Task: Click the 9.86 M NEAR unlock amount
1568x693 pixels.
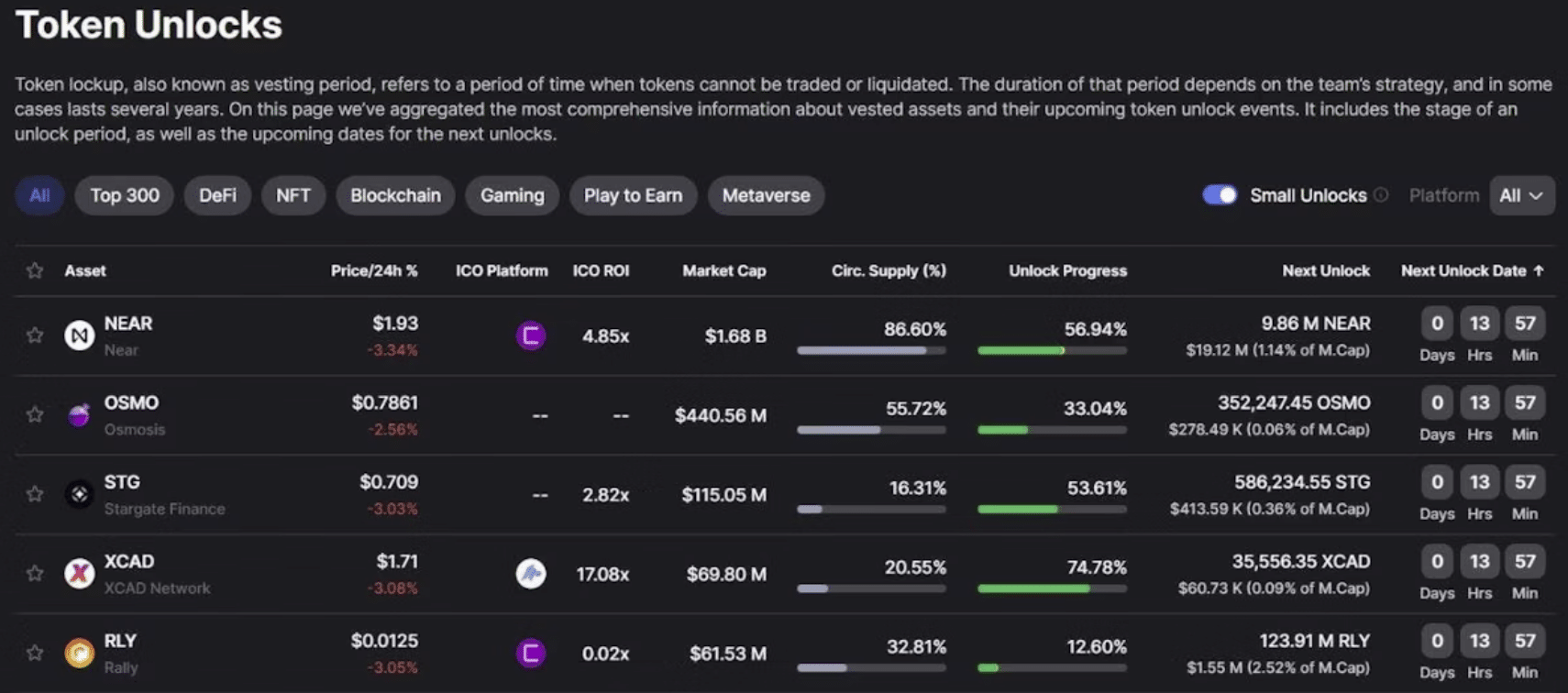Action: (x=1316, y=324)
